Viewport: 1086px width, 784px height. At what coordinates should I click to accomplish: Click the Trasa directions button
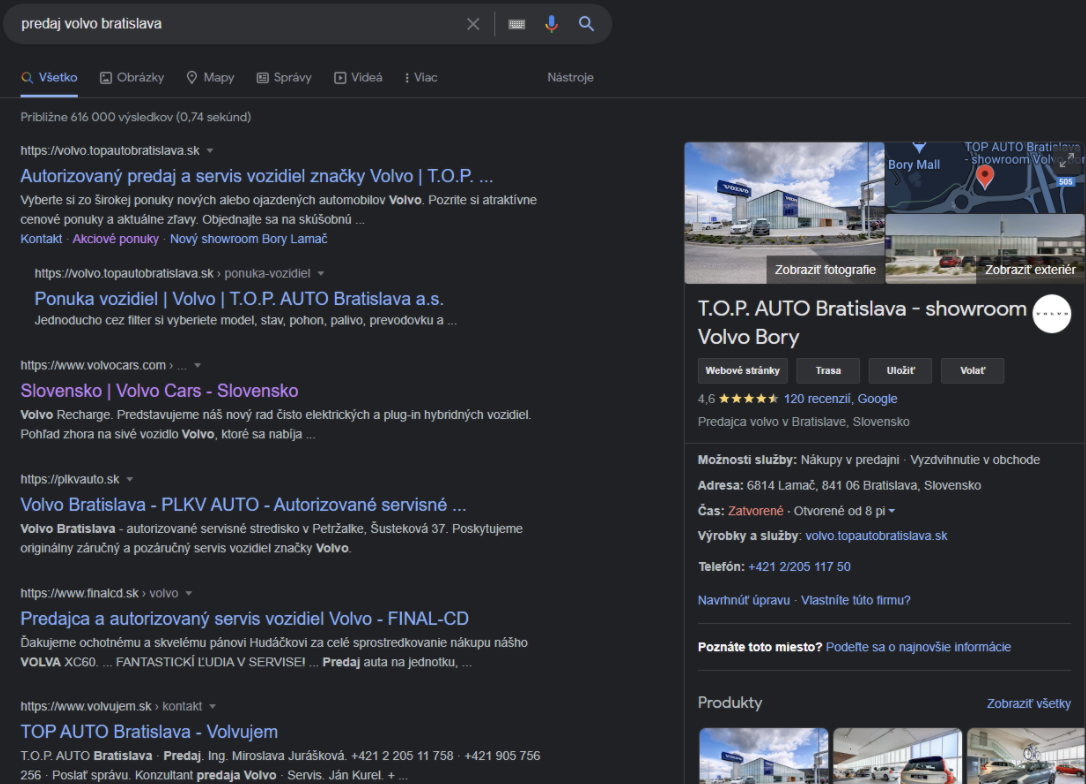[828, 371]
